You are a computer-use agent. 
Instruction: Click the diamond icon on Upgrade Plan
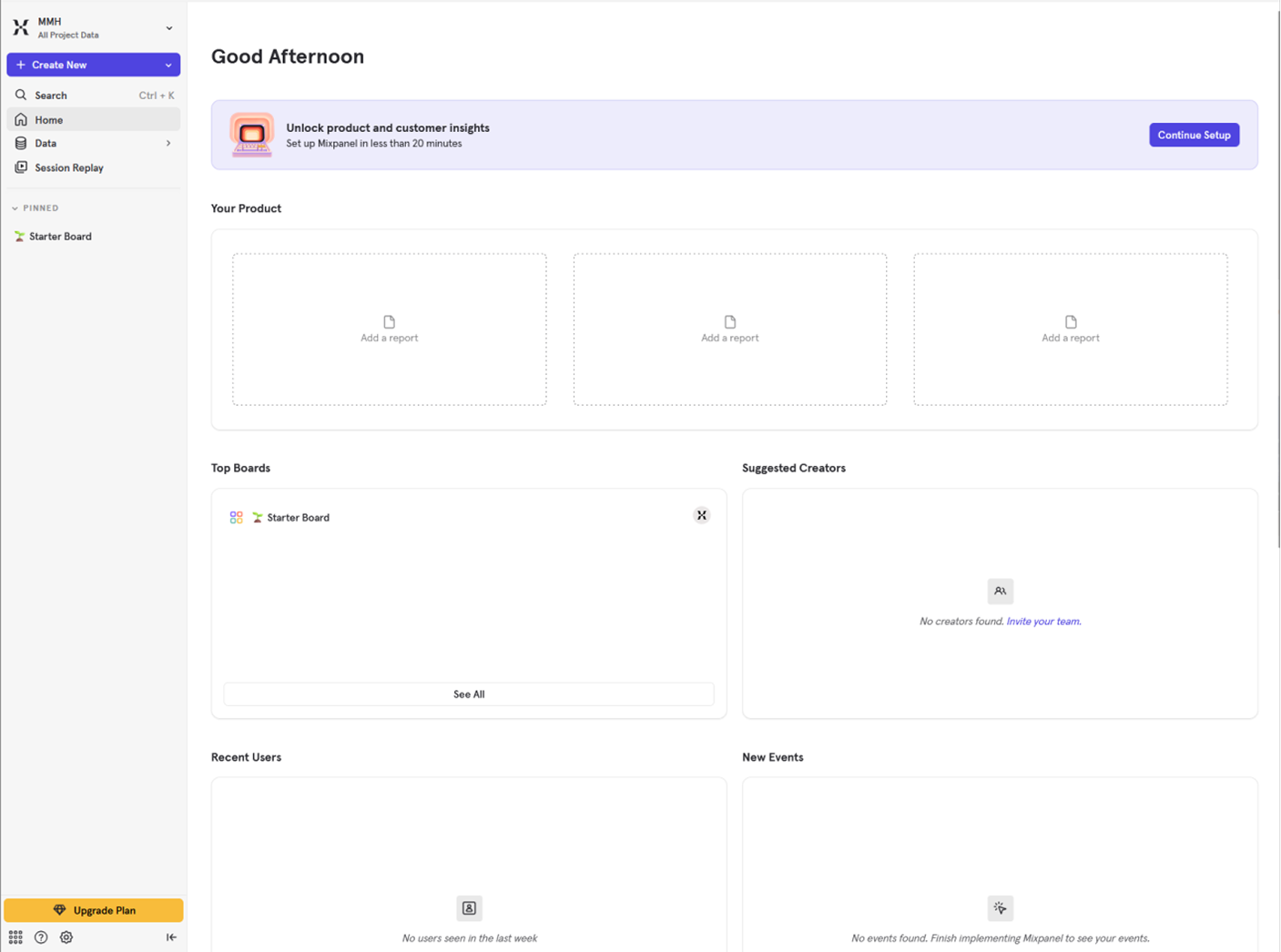tap(59, 910)
